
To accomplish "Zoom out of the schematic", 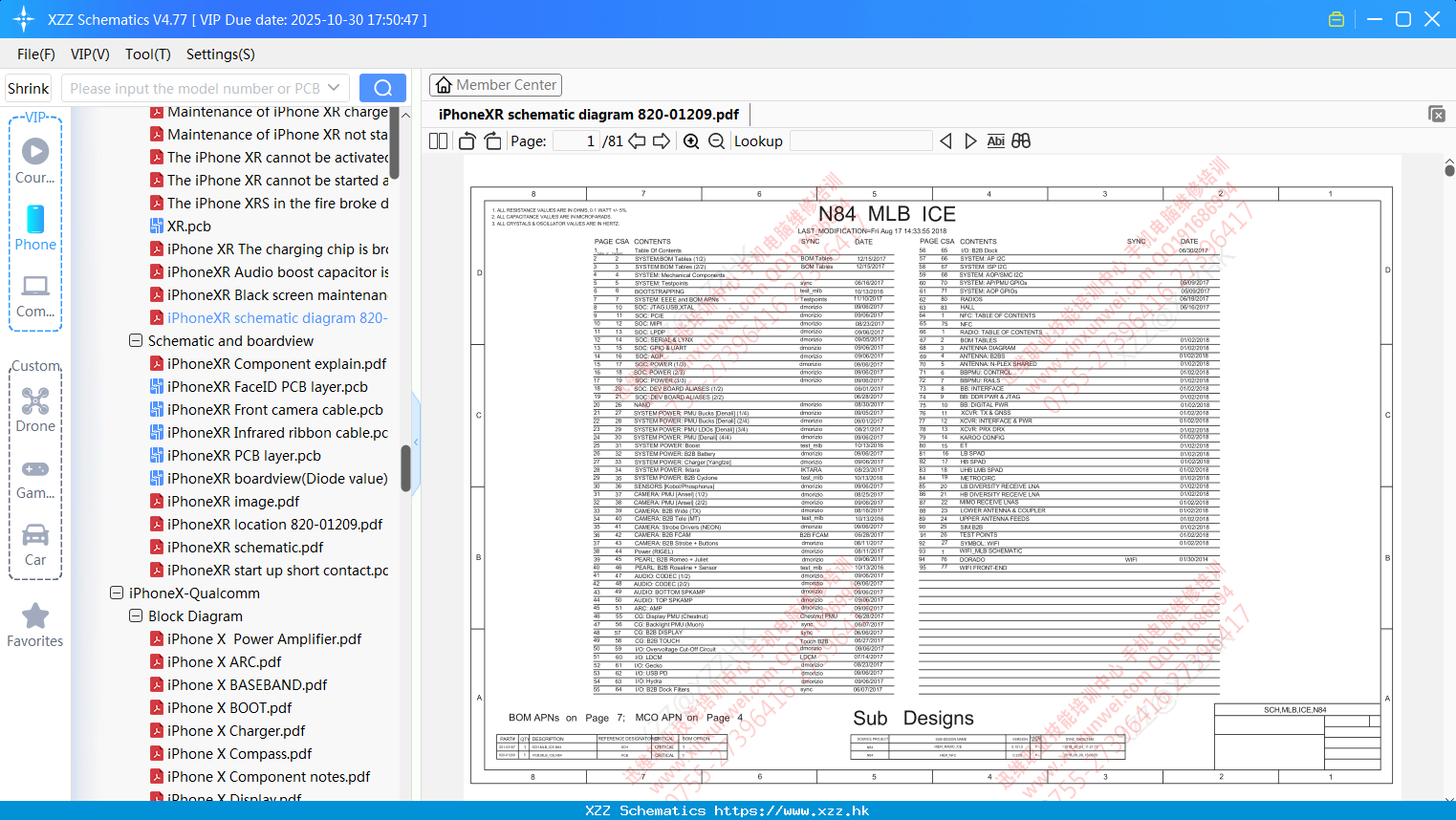I will [x=717, y=141].
